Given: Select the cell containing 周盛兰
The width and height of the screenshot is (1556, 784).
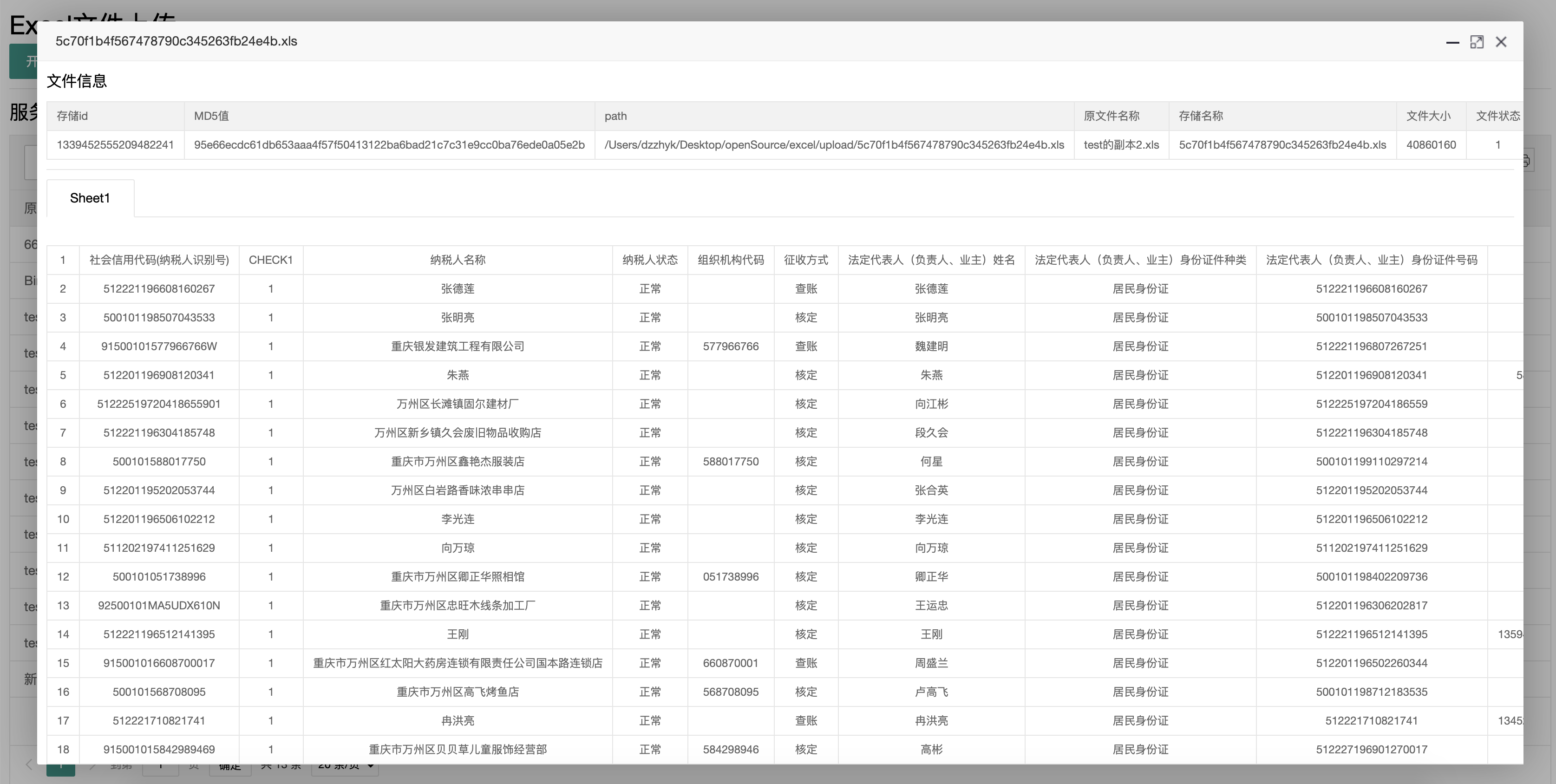Looking at the screenshot, I should coord(931,663).
